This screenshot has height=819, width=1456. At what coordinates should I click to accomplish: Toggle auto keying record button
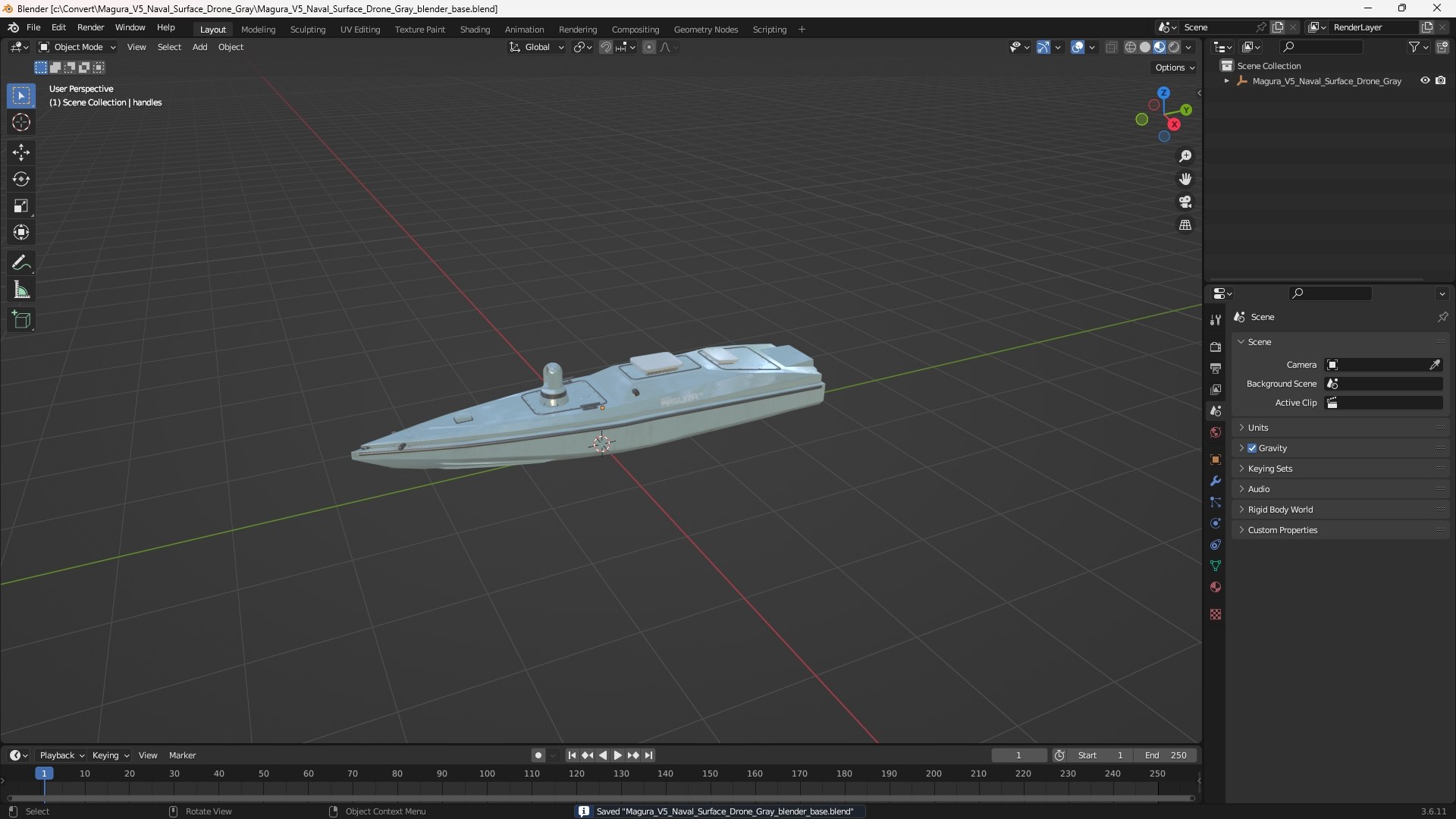pos(538,755)
